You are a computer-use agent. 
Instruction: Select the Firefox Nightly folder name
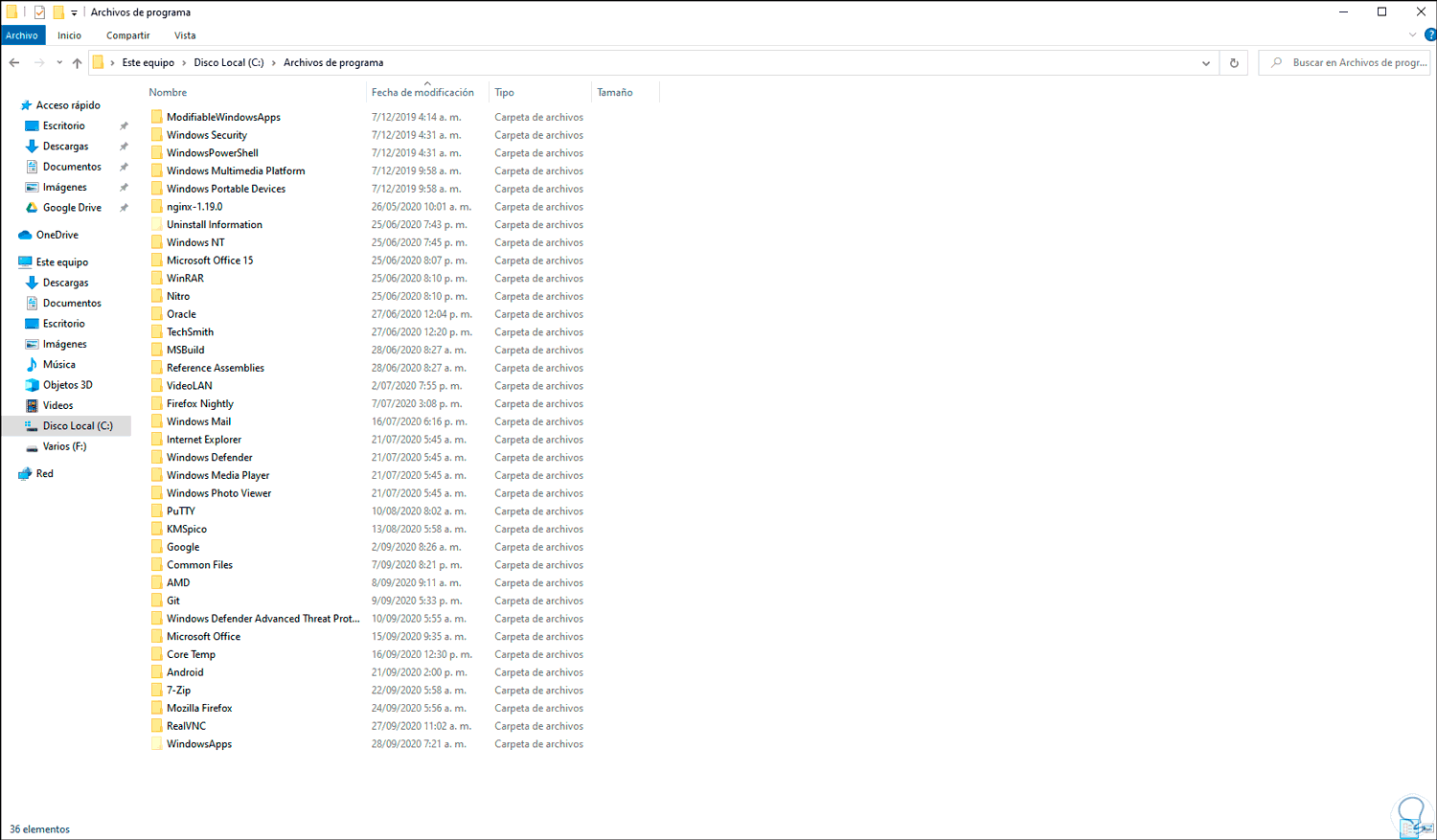click(x=200, y=404)
